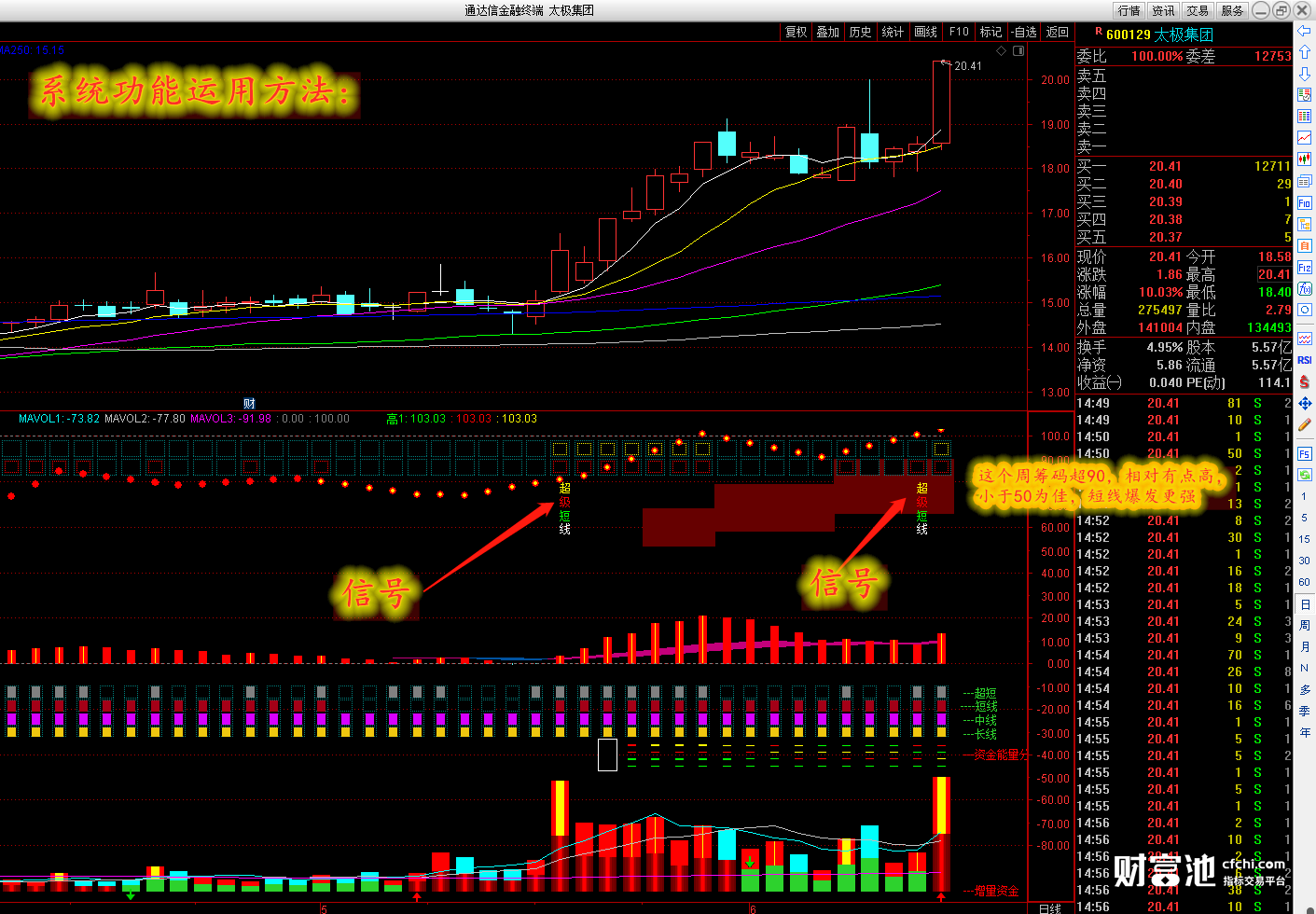Click the blue 财 marker on chart
Image resolution: width=1316 pixels, height=914 pixels.
click(x=249, y=403)
